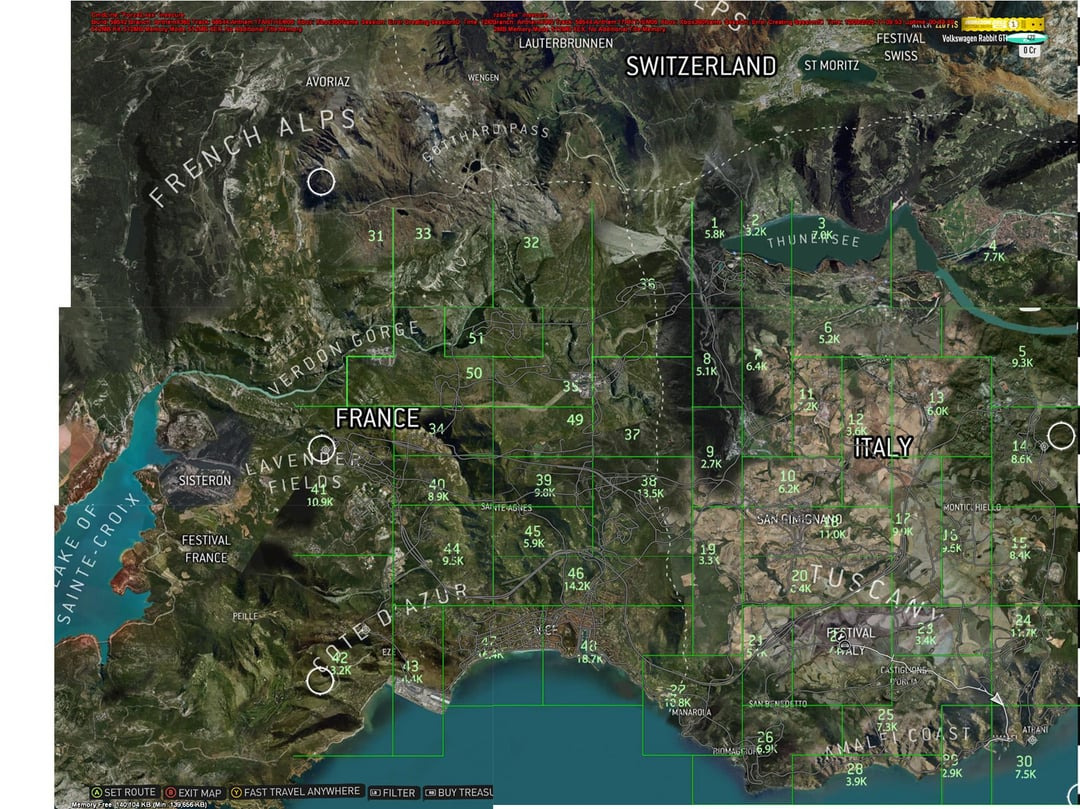Screen dimensions: 1080x809
Task: Click the zone number 37
Action: pyautogui.click(x=632, y=434)
